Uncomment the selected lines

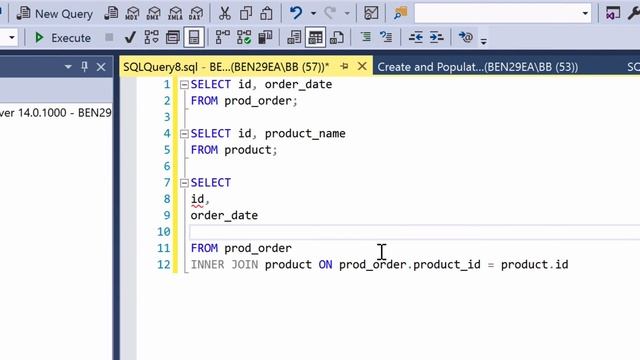386,38
